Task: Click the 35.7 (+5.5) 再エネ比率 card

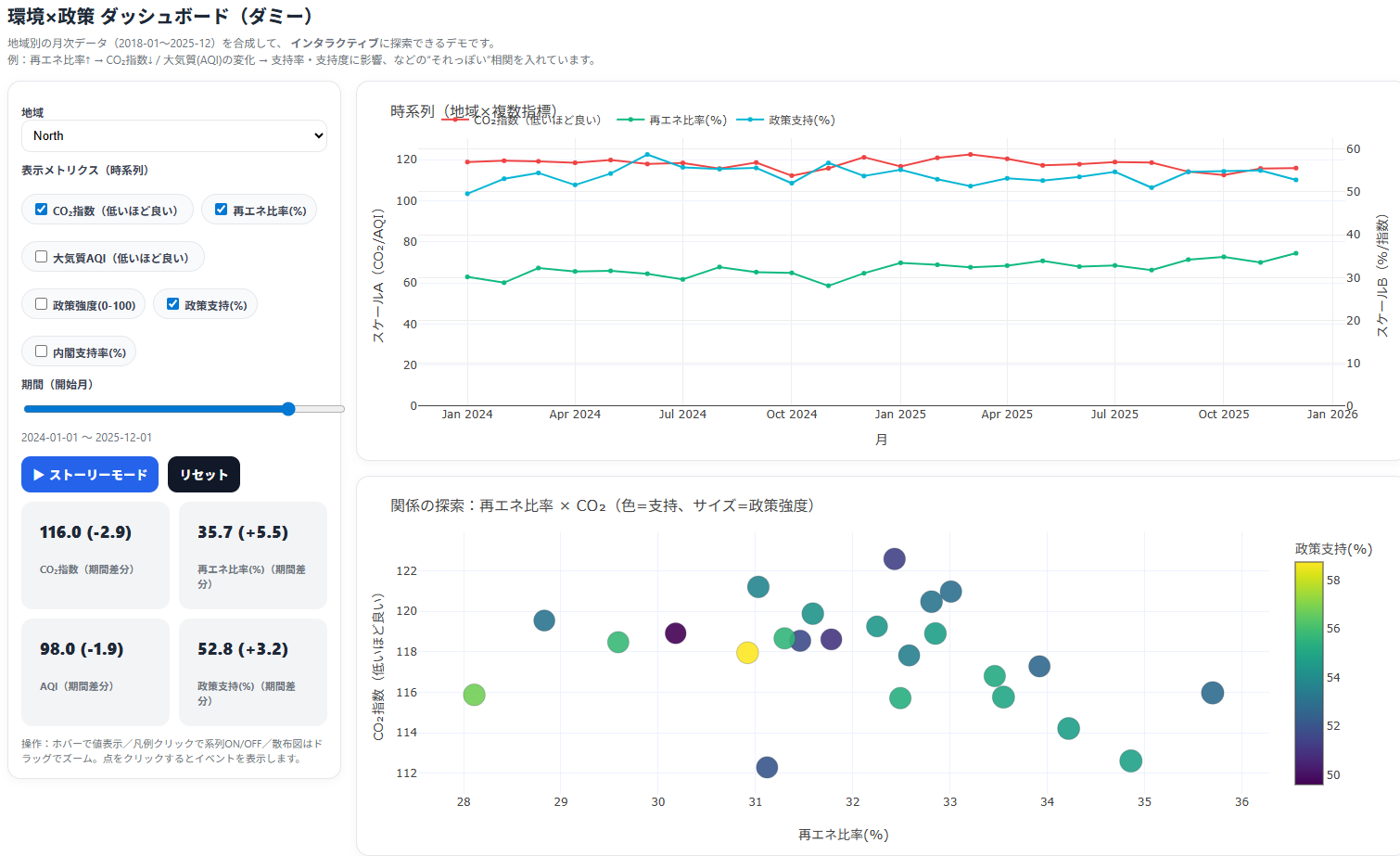Action: pos(253,556)
